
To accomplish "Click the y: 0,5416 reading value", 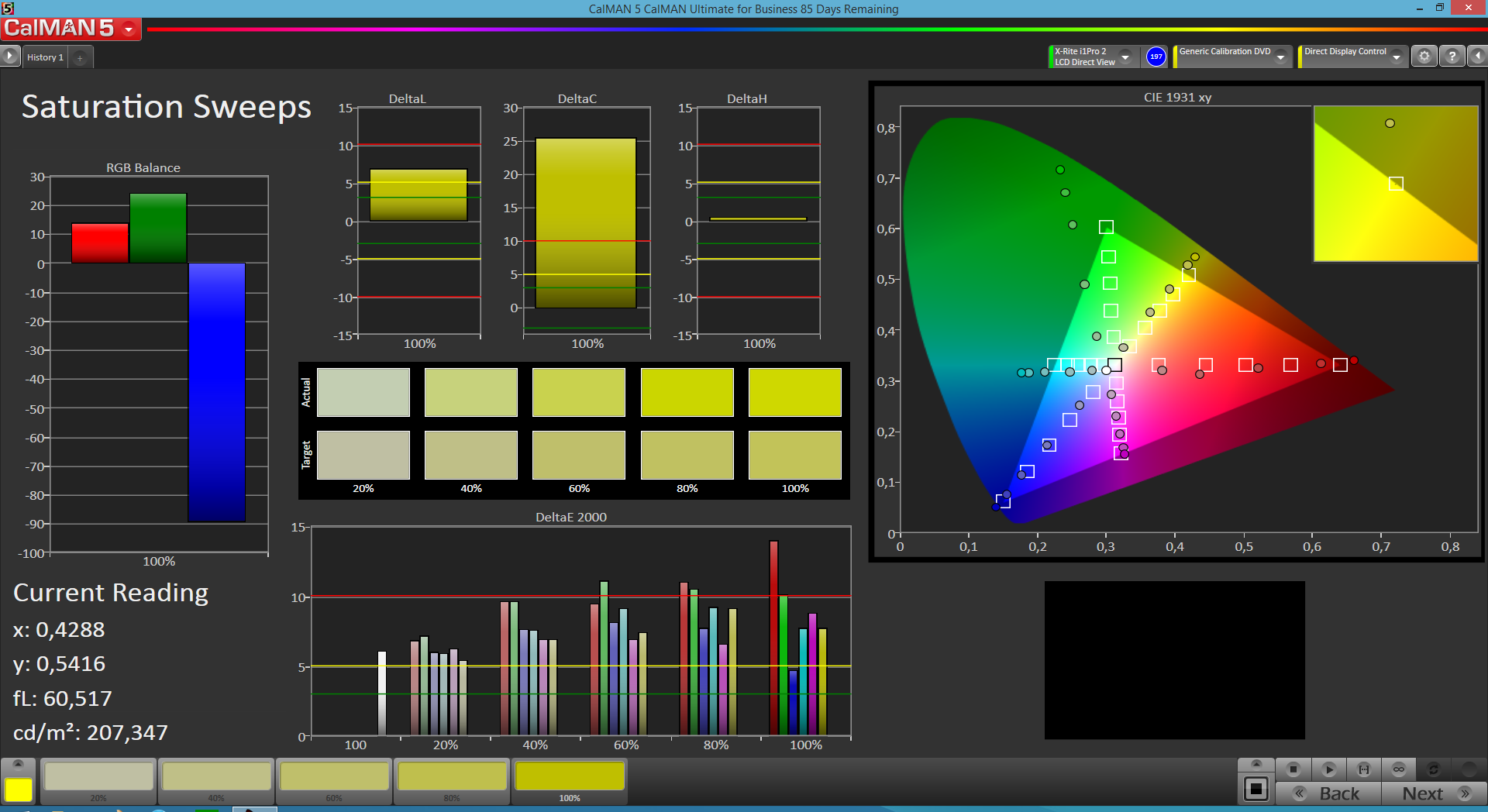I will pos(59,664).
